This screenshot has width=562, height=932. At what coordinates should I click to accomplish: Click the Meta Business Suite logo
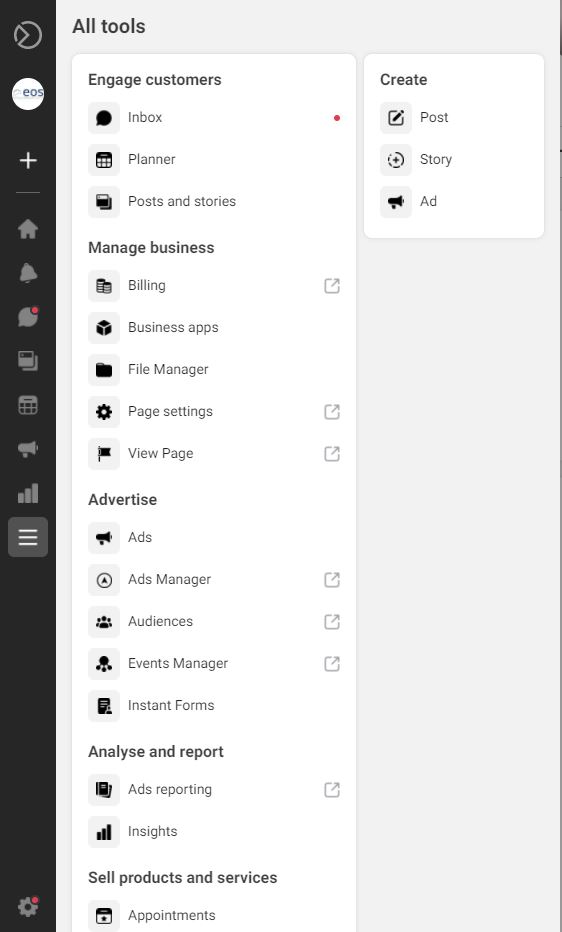point(28,35)
